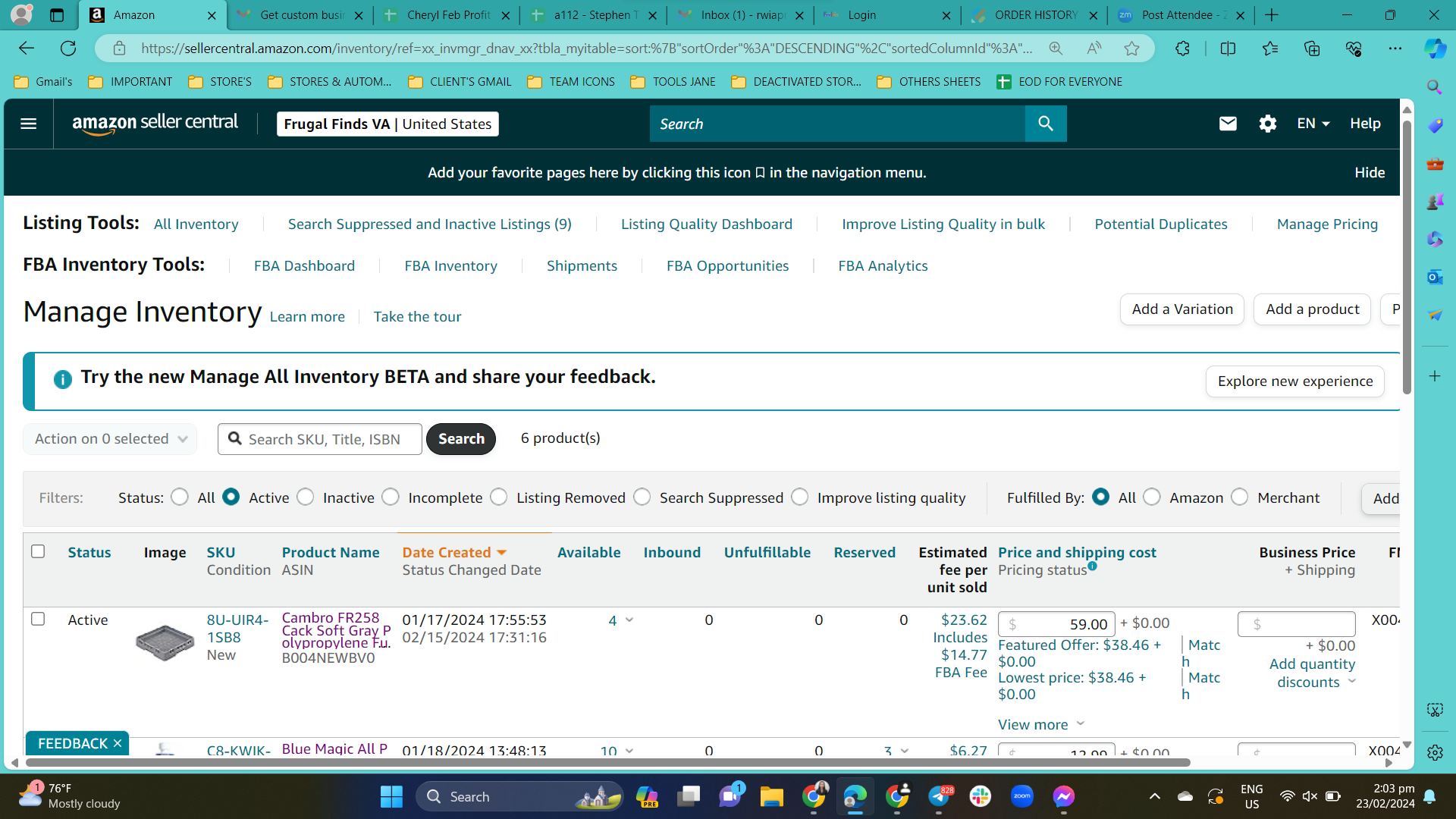
Task: Open Slack from the taskbar
Action: 981,796
